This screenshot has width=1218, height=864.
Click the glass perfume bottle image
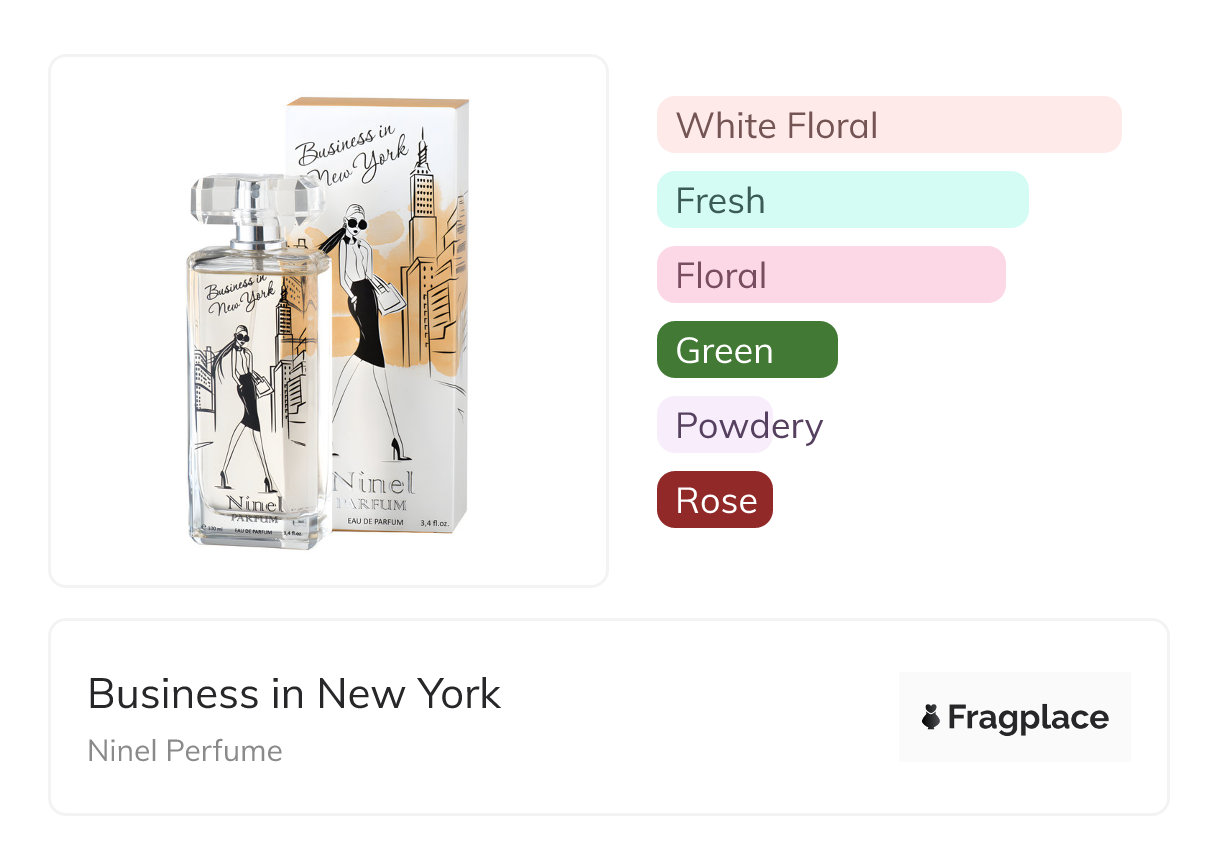[x=257, y=400]
